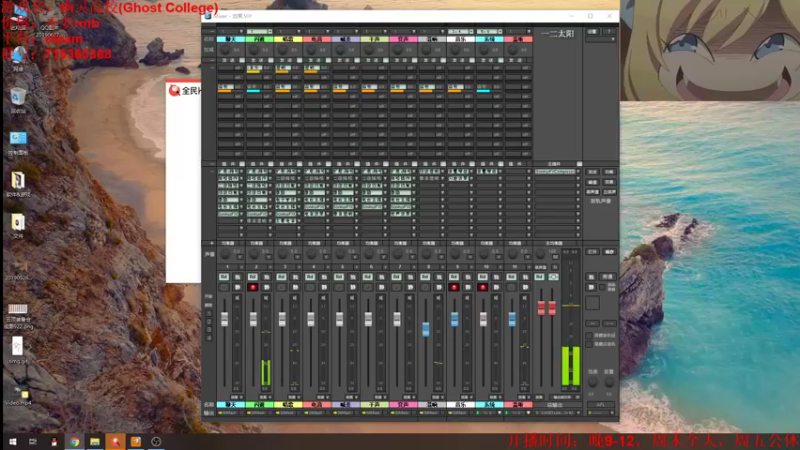This screenshot has width=800, height=450.
Task: Mute mixer channel 11
Action: point(525,288)
